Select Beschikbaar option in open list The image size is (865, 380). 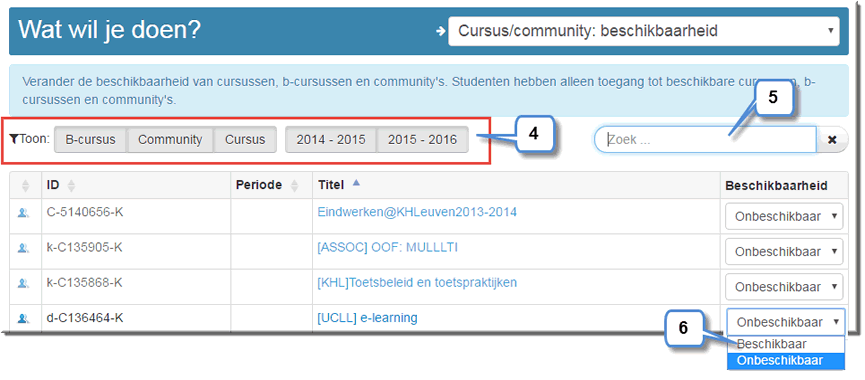pyautogui.click(x=786, y=344)
